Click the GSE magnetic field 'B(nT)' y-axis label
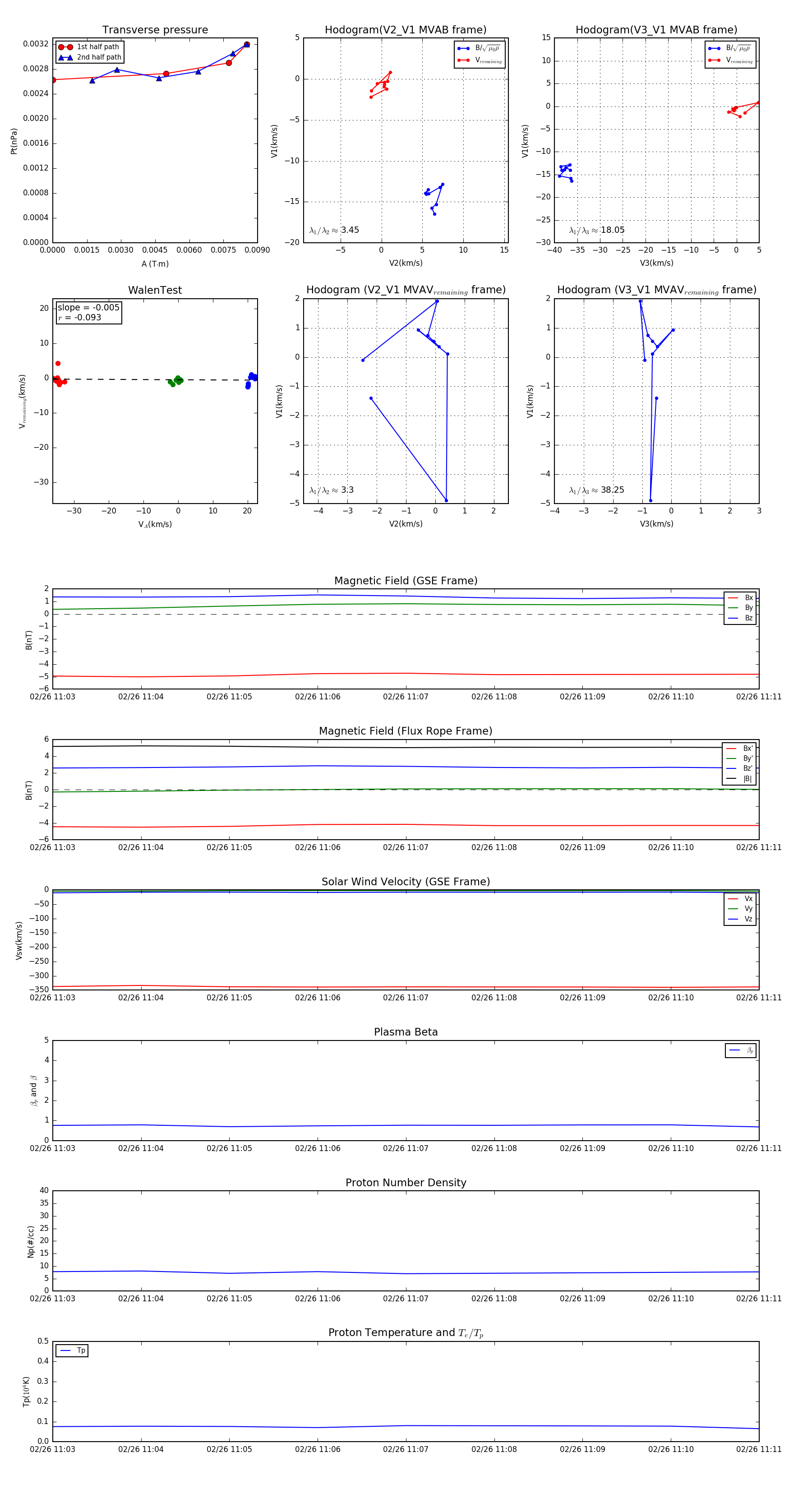This screenshot has height=1489, width=812. 28,640
